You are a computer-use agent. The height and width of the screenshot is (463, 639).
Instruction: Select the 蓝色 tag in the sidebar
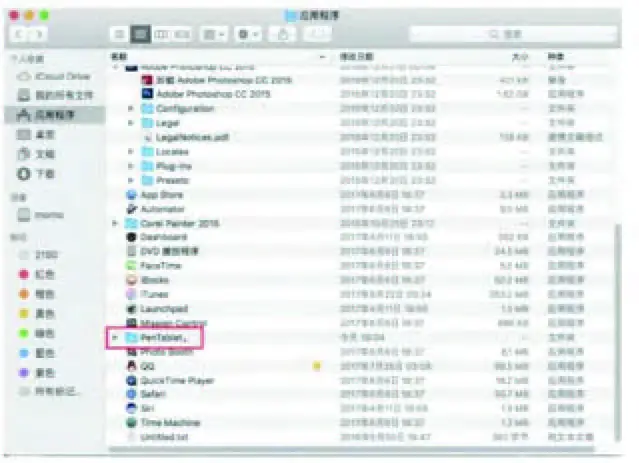pyautogui.click(x=37, y=353)
